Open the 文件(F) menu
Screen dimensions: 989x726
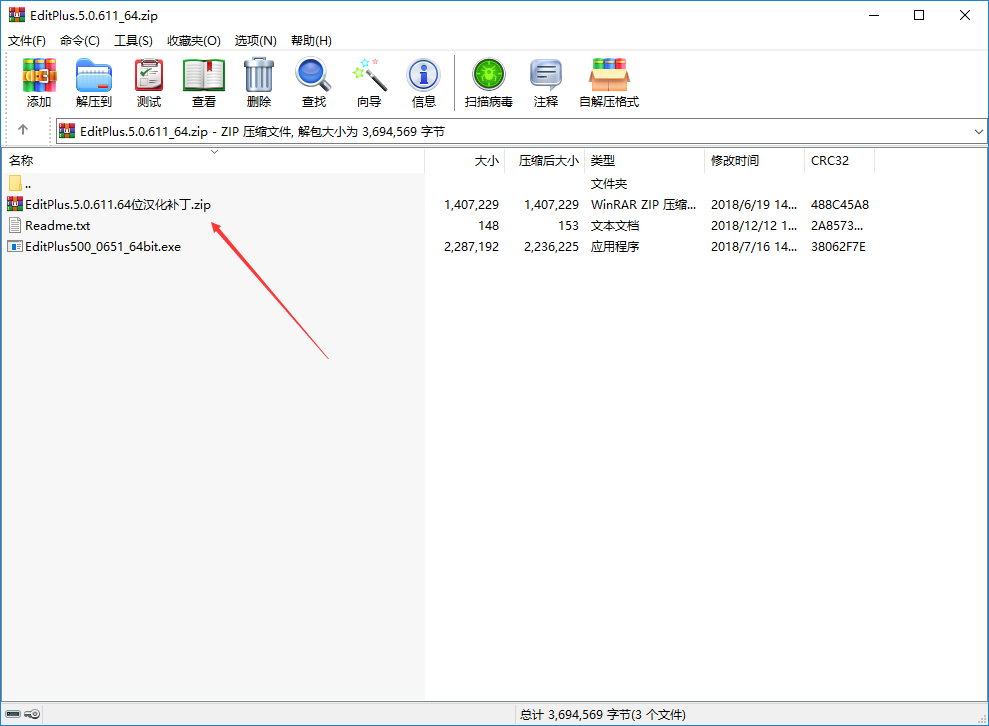click(26, 40)
